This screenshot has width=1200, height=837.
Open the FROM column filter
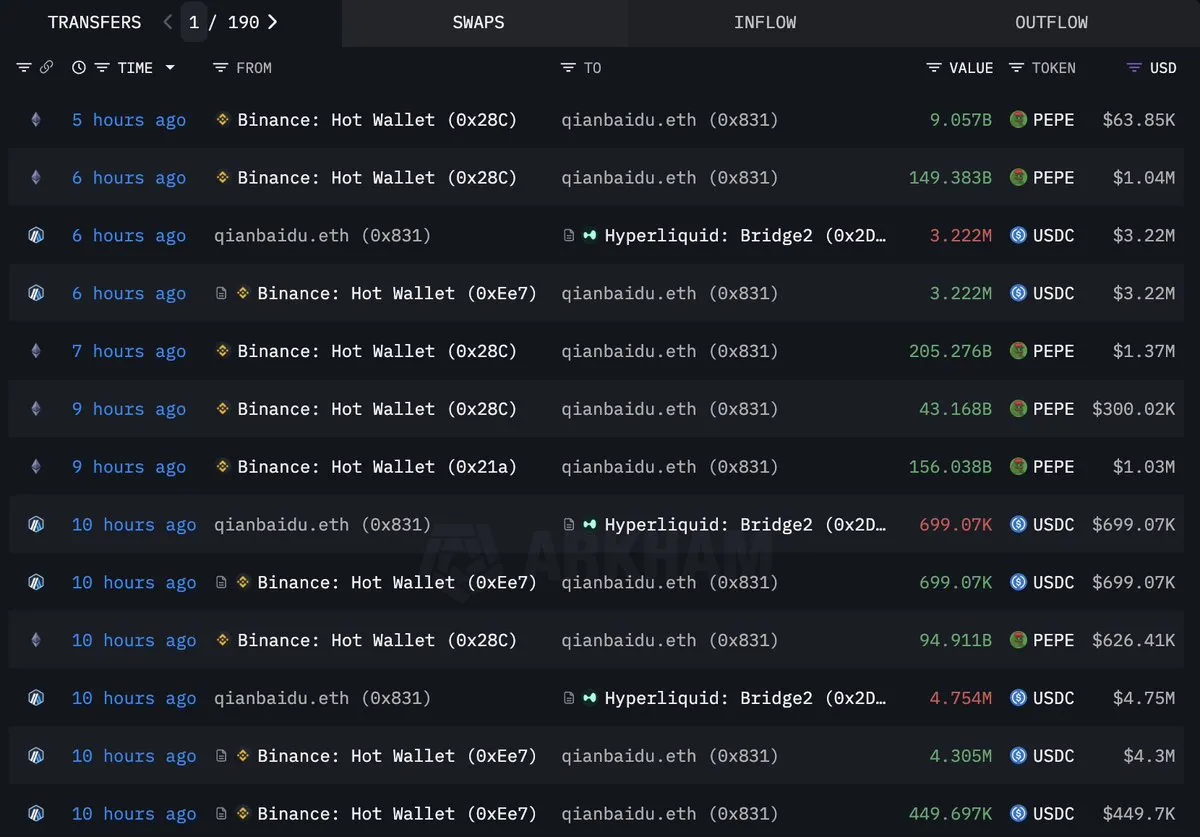click(x=221, y=68)
